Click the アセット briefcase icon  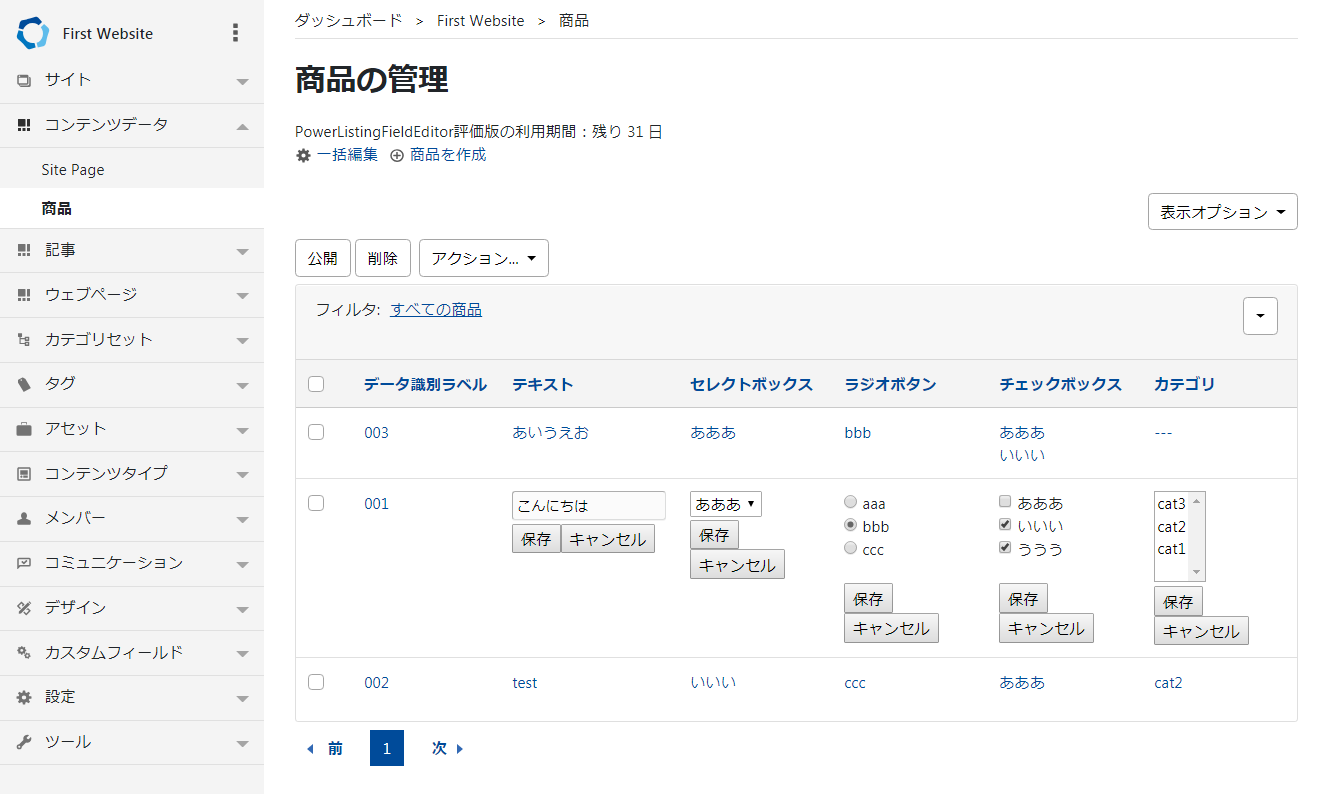24,429
